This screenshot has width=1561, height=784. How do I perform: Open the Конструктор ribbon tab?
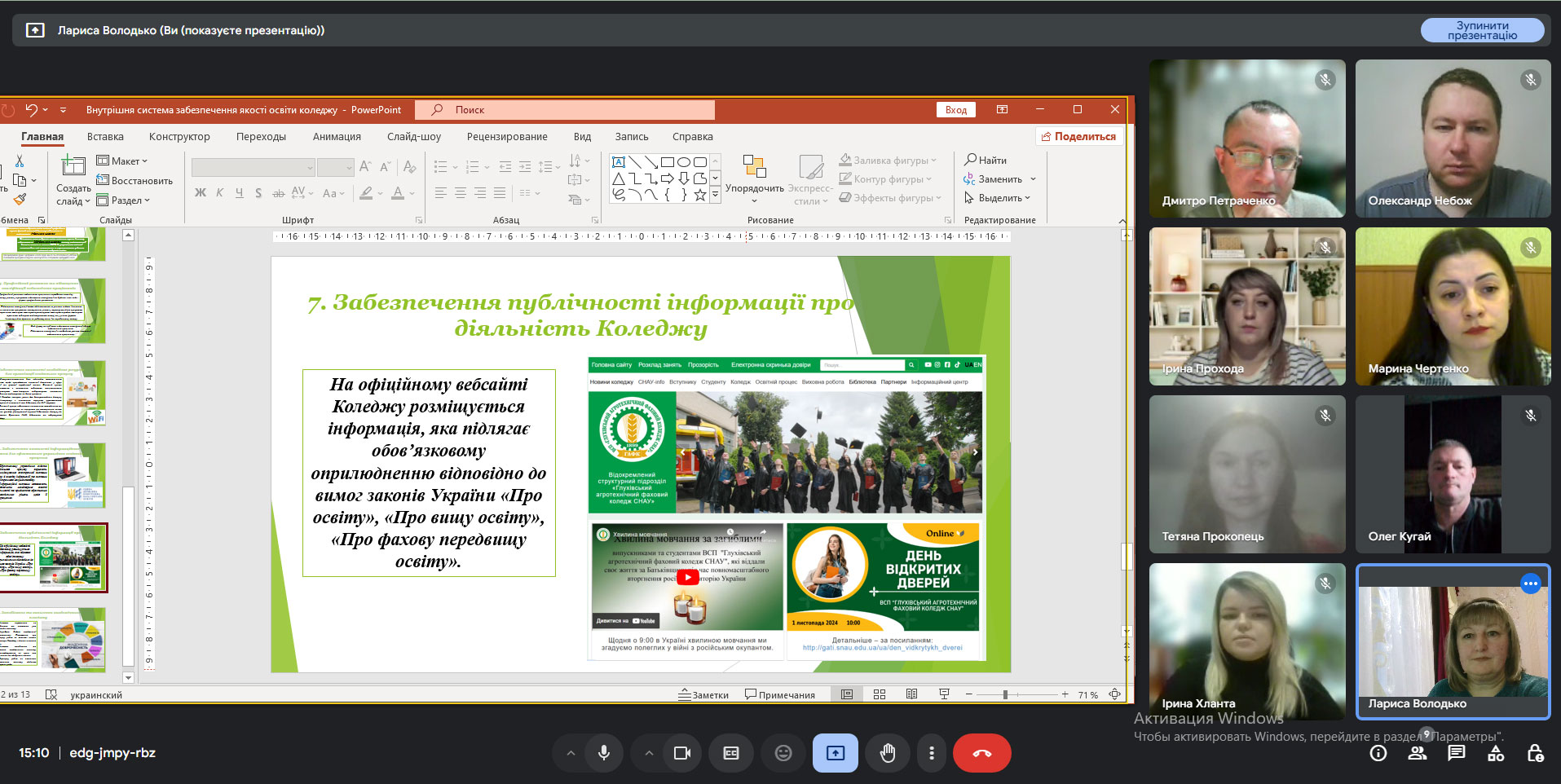tap(179, 136)
